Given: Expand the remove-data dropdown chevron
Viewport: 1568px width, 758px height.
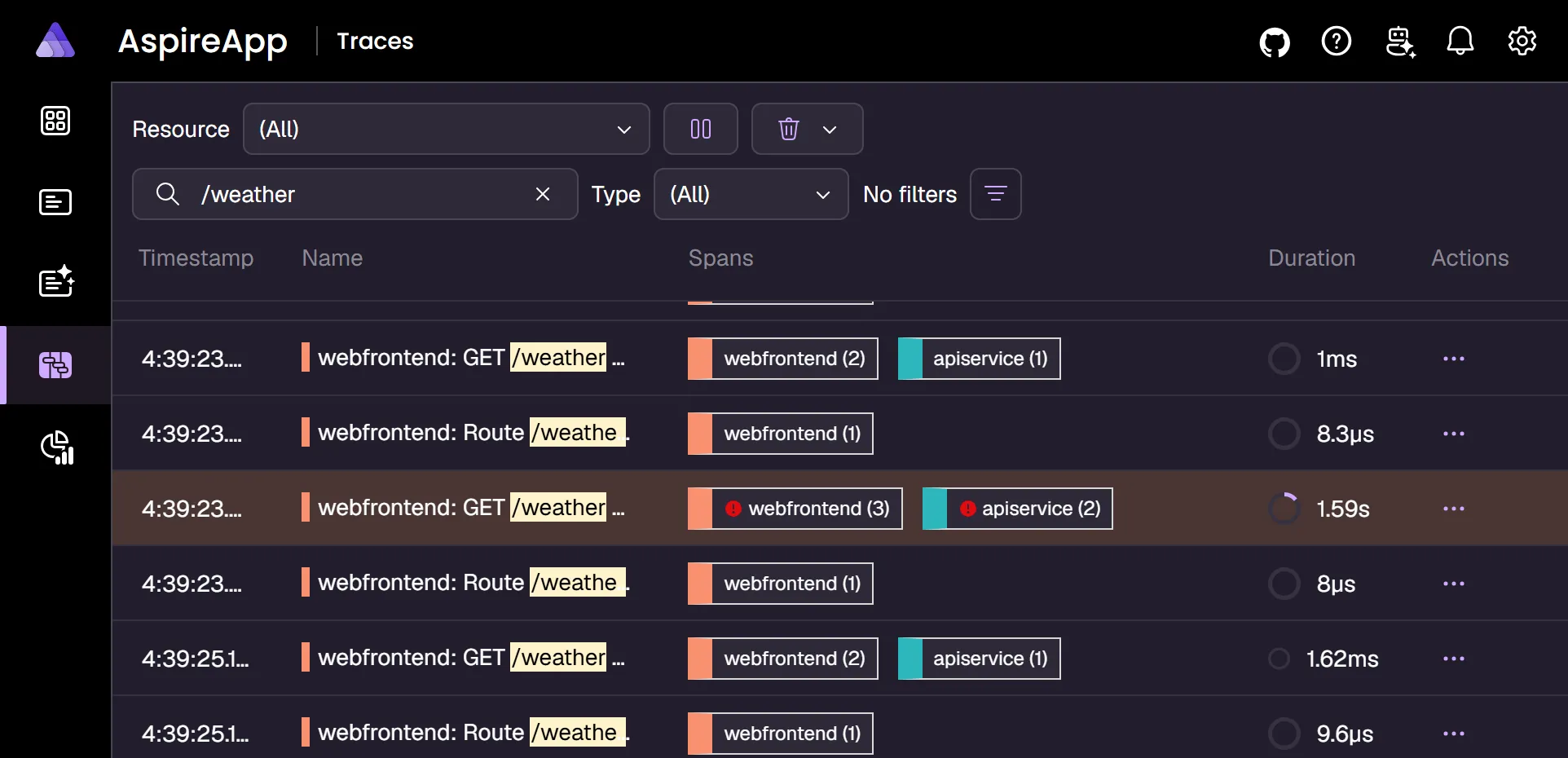Looking at the screenshot, I should pyautogui.click(x=830, y=130).
